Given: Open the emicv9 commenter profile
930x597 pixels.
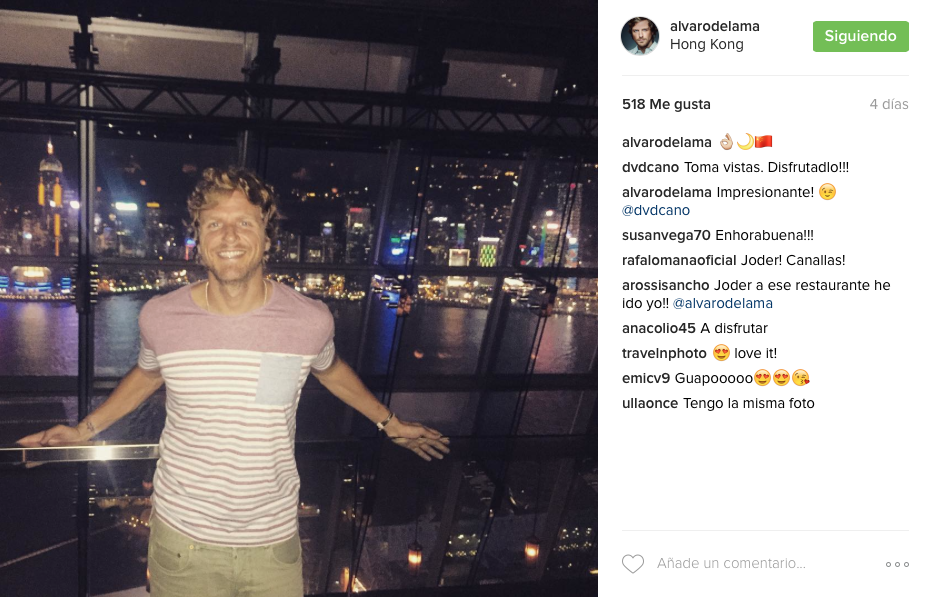Looking at the screenshot, I should (646, 378).
